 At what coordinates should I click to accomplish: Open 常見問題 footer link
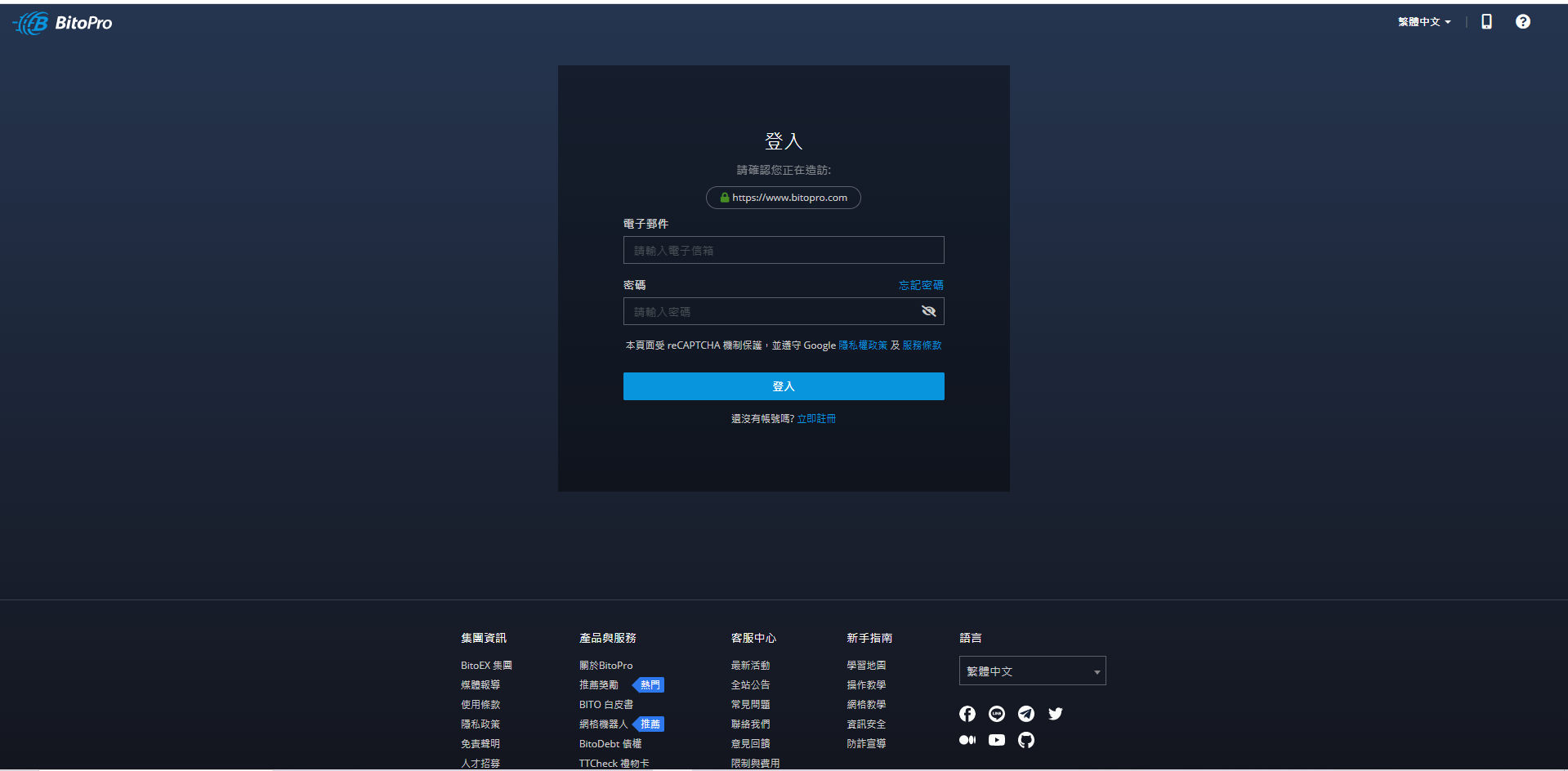tap(751, 705)
